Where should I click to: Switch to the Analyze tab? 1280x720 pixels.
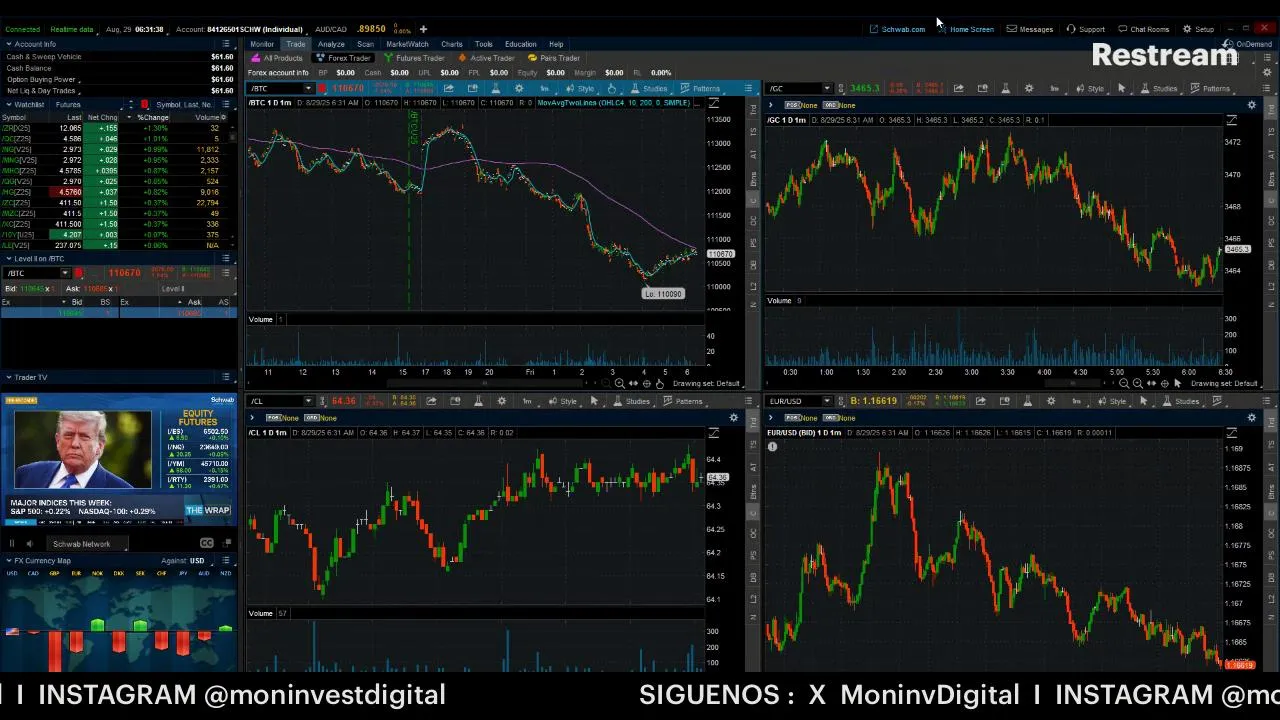coord(331,44)
